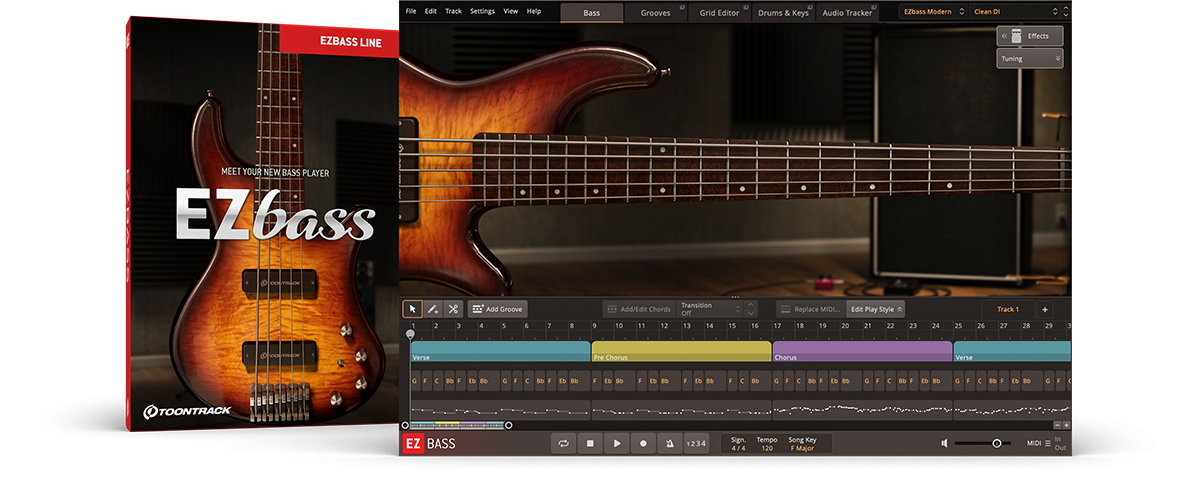Viewport: 1200px width, 488px height.
Task: Open the EZbass Modern library dropdown
Action: (x=931, y=12)
